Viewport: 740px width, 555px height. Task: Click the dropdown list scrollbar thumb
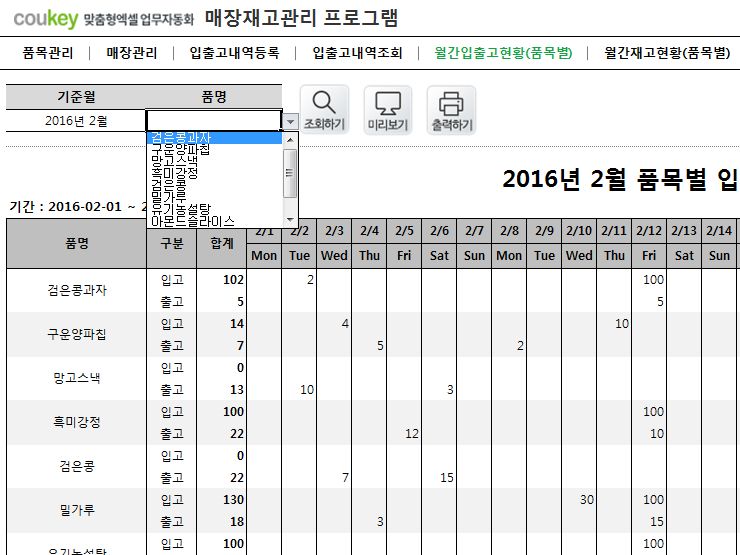[x=290, y=173]
